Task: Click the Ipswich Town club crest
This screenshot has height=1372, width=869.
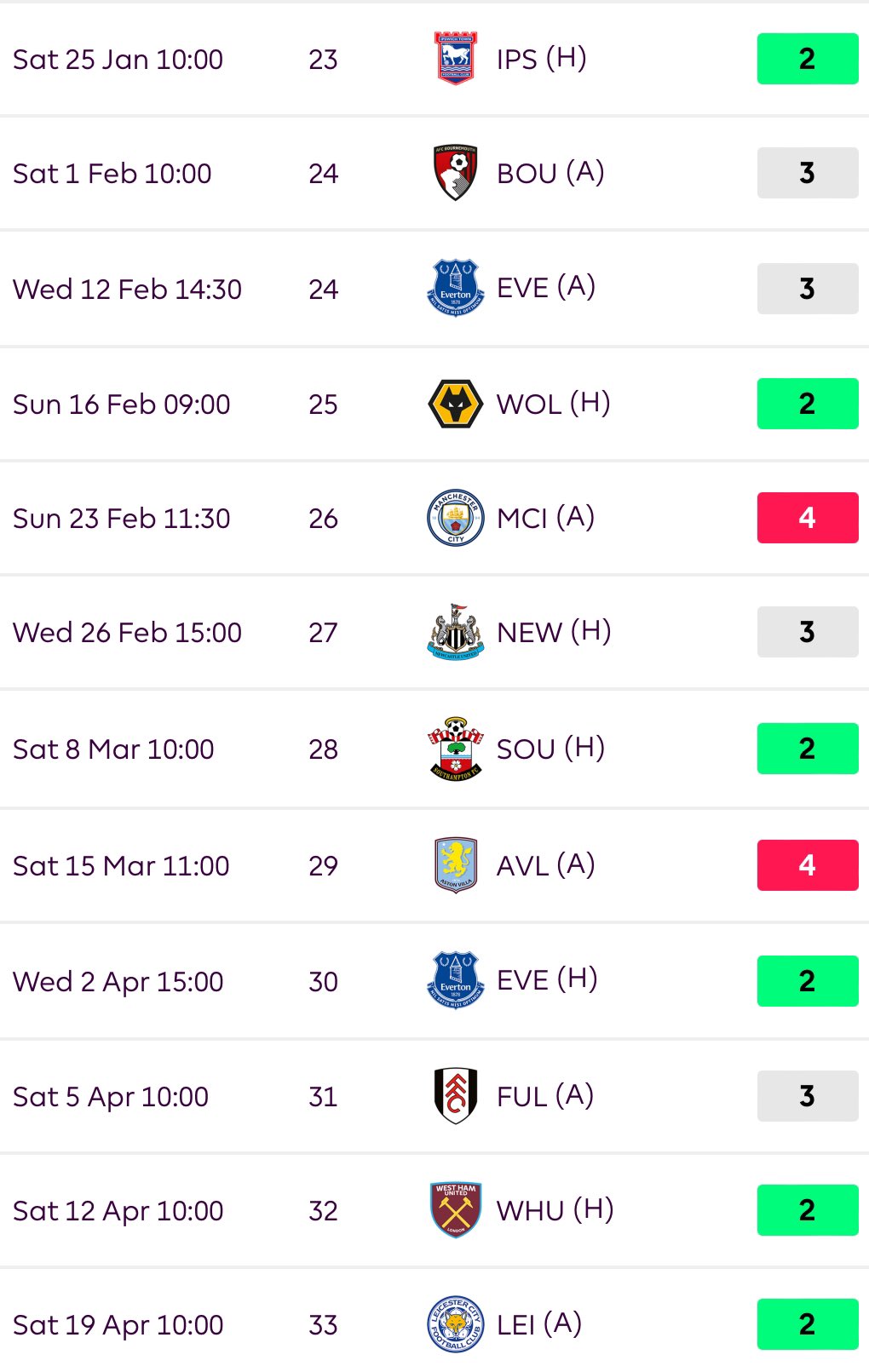Action: point(456,59)
